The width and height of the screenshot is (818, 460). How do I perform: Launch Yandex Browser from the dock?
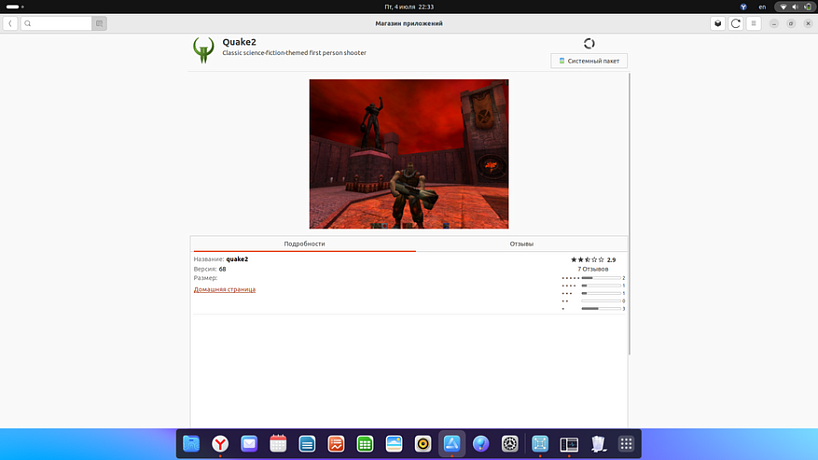point(220,444)
